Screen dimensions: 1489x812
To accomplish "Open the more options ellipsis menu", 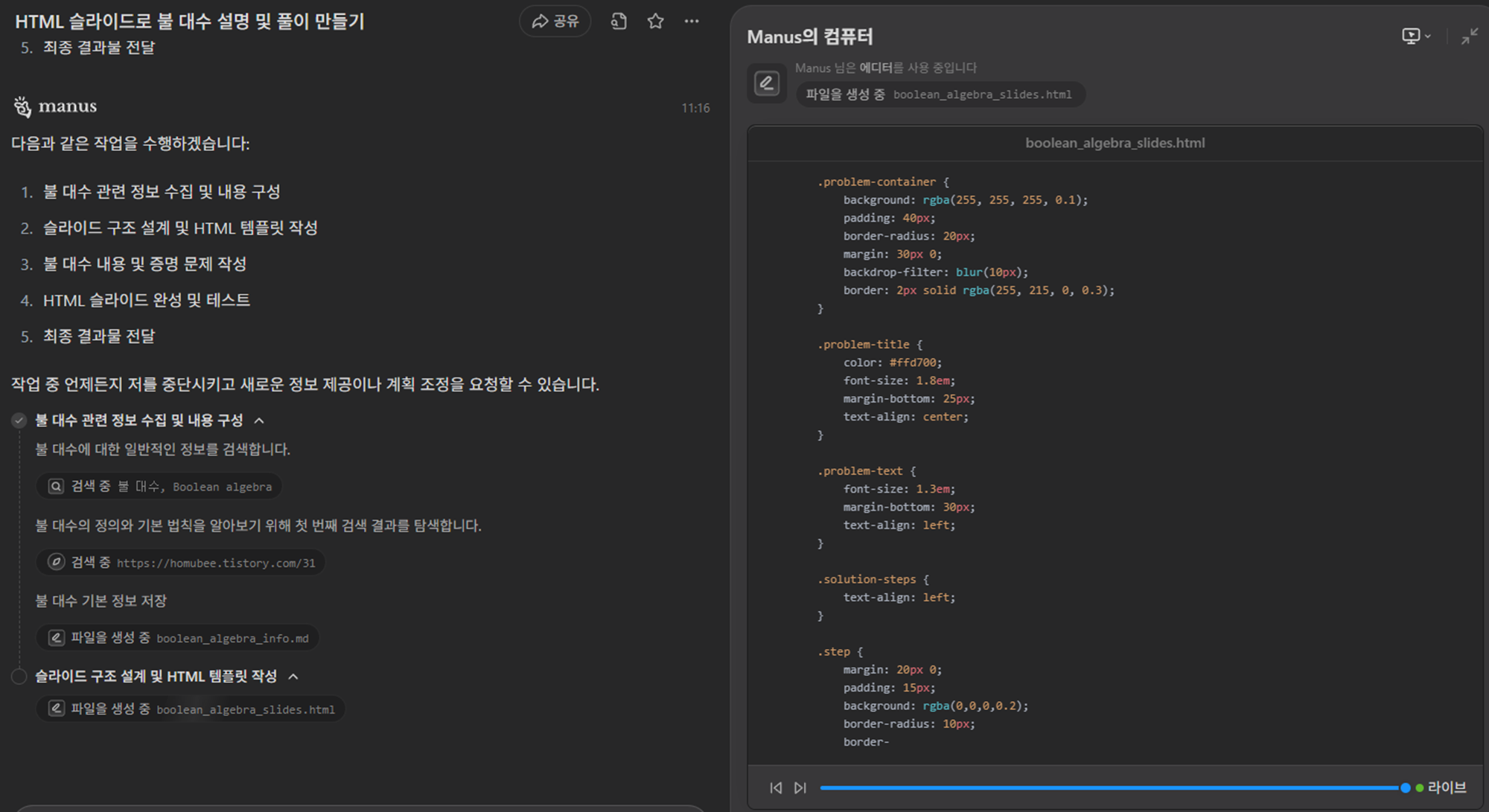I will [x=691, y=22].
